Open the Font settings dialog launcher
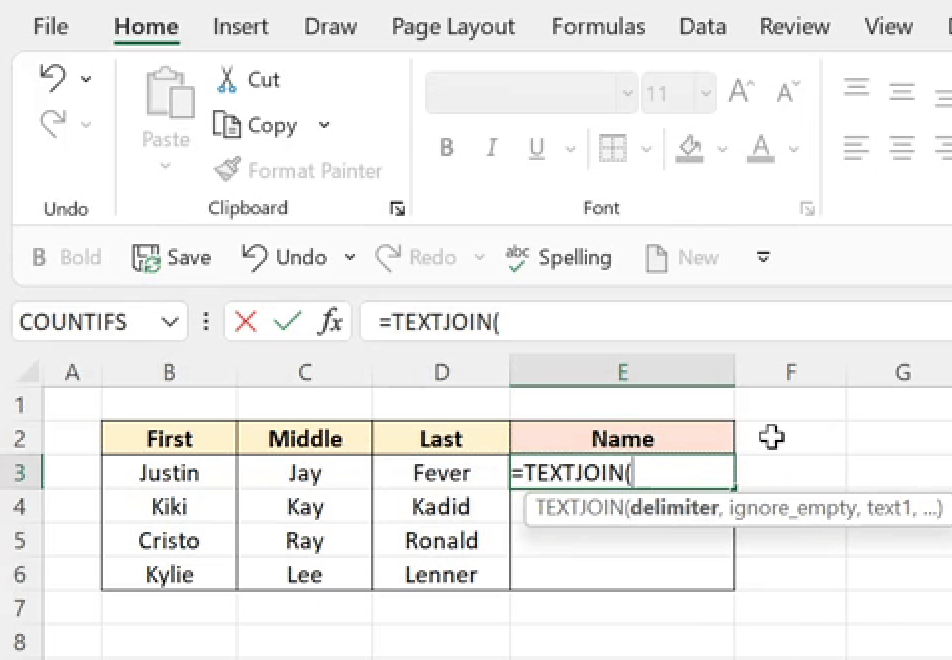The width and height of the screenshot is (952, 660). 807,209
